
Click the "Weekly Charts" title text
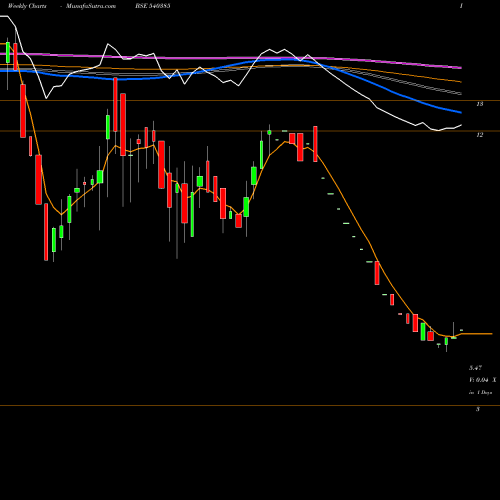click(x=27, y=6)
